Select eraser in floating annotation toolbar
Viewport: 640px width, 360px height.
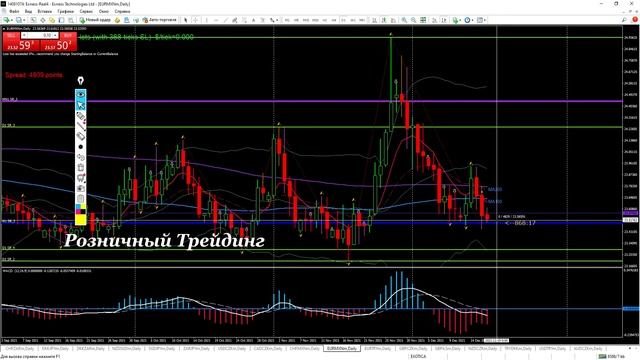pos(80,136)
